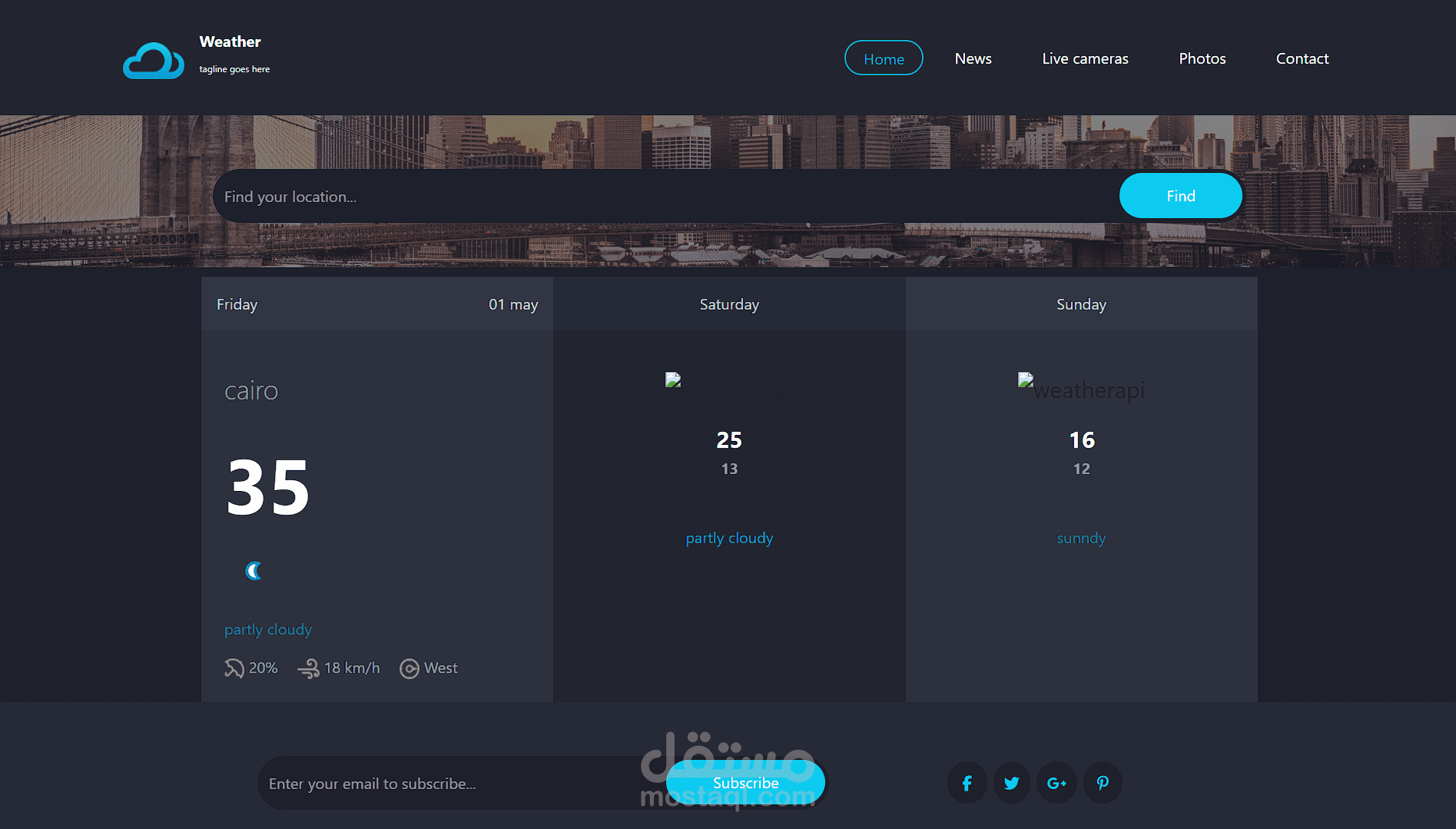Click the compass icon beside West
Image resolution: width=1456 pixels, height=829 pixels.
click(x=410, y=668)
